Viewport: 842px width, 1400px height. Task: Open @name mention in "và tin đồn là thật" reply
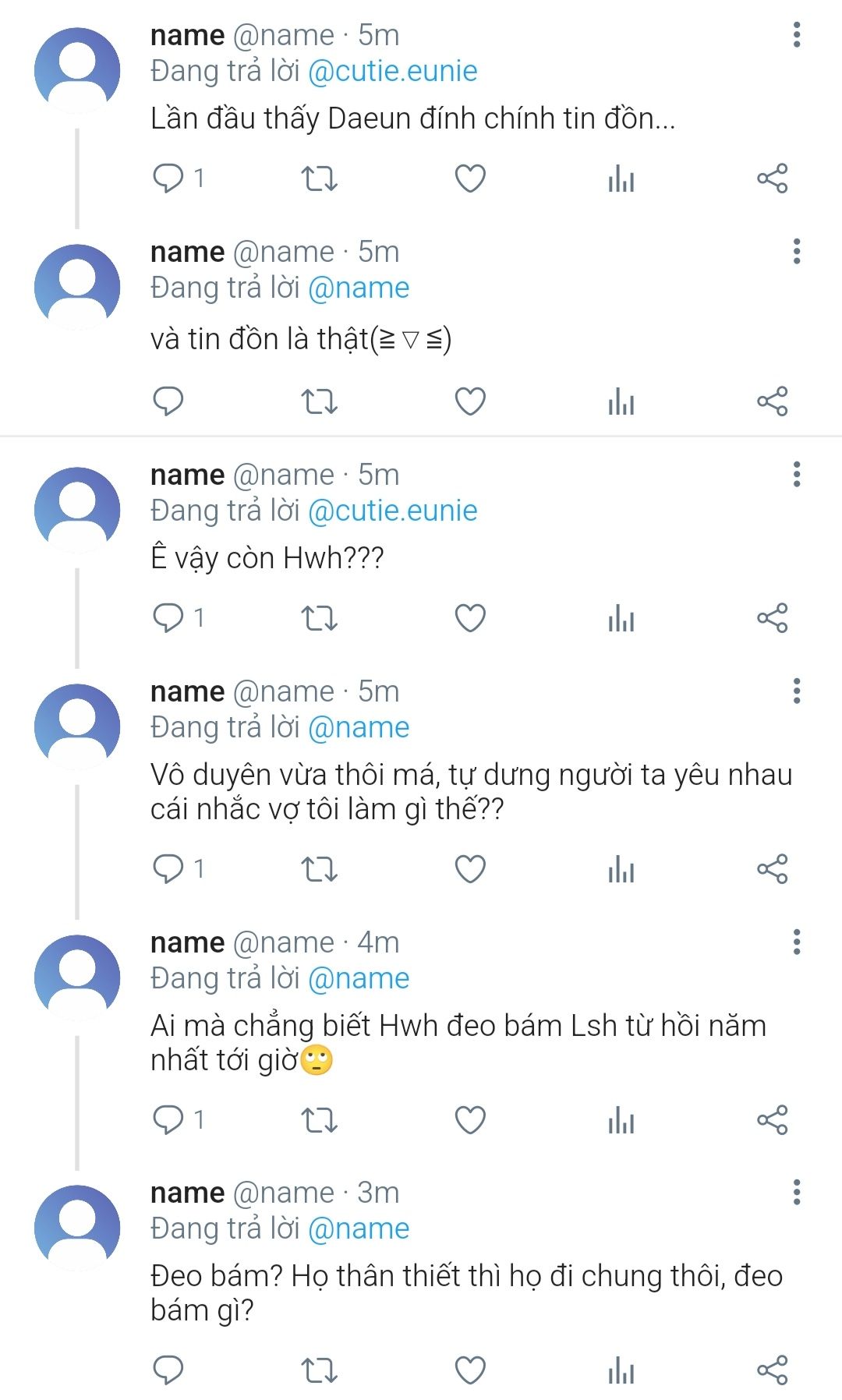(359, 288)
